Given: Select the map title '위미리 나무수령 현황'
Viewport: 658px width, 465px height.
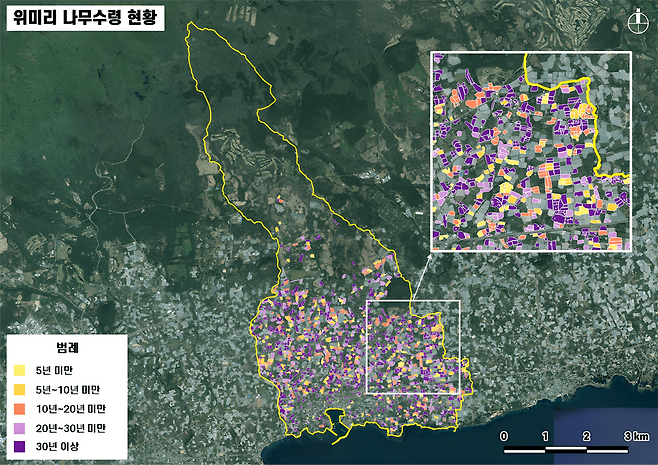Looking at the screenshot, I should 85,19.
